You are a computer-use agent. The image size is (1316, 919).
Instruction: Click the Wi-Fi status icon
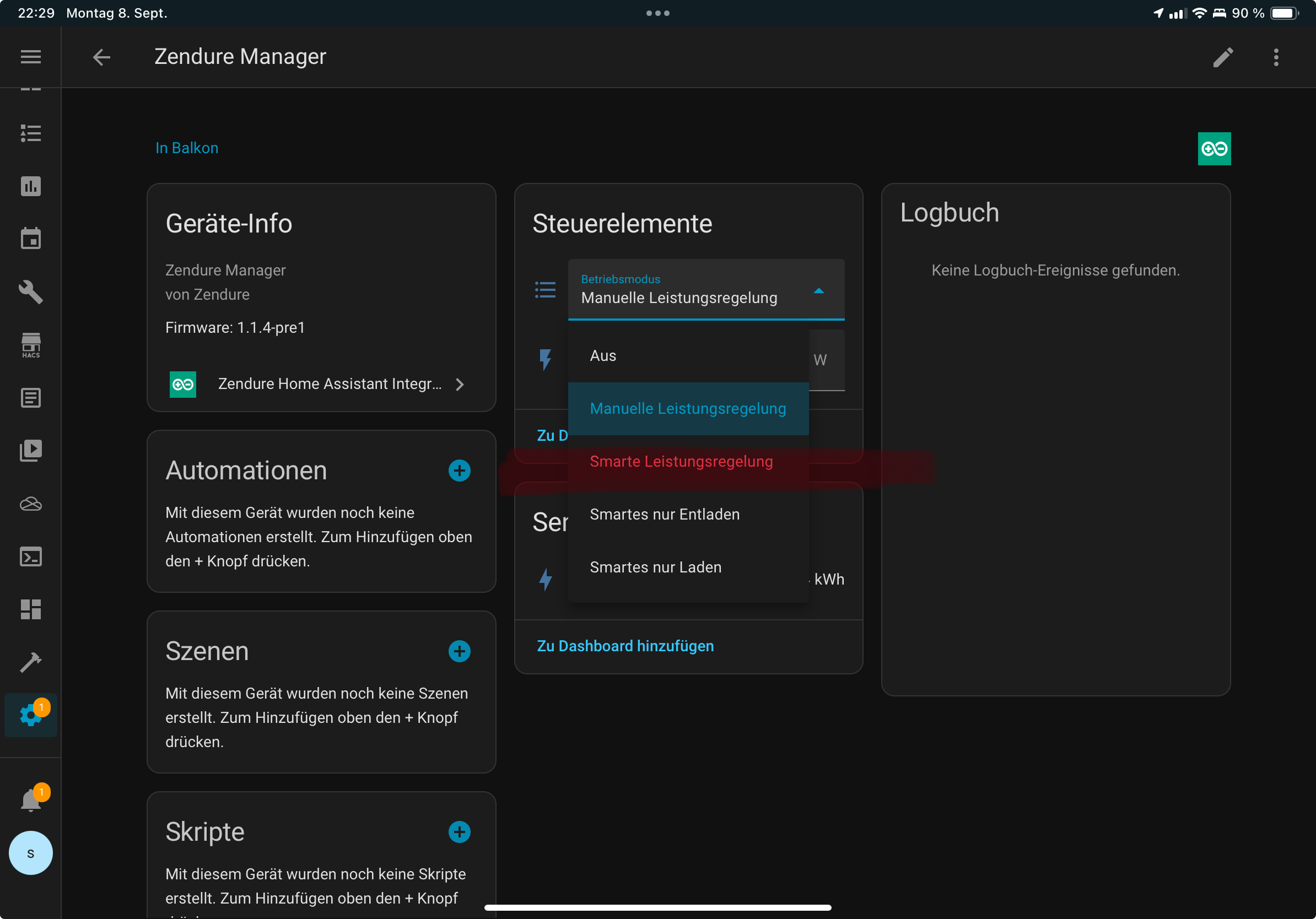point(1199,13)
